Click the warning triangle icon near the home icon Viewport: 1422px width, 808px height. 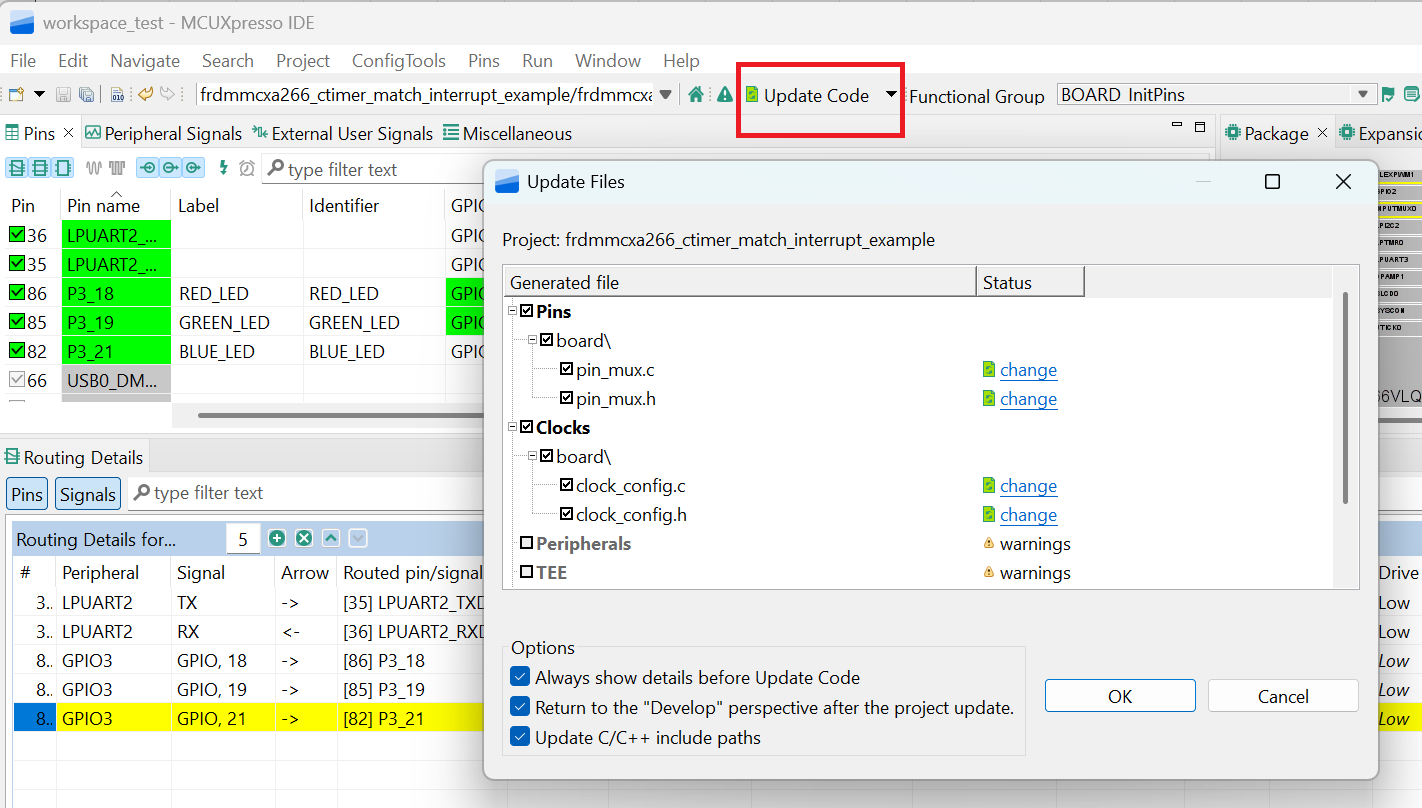[x=723, y=95]
